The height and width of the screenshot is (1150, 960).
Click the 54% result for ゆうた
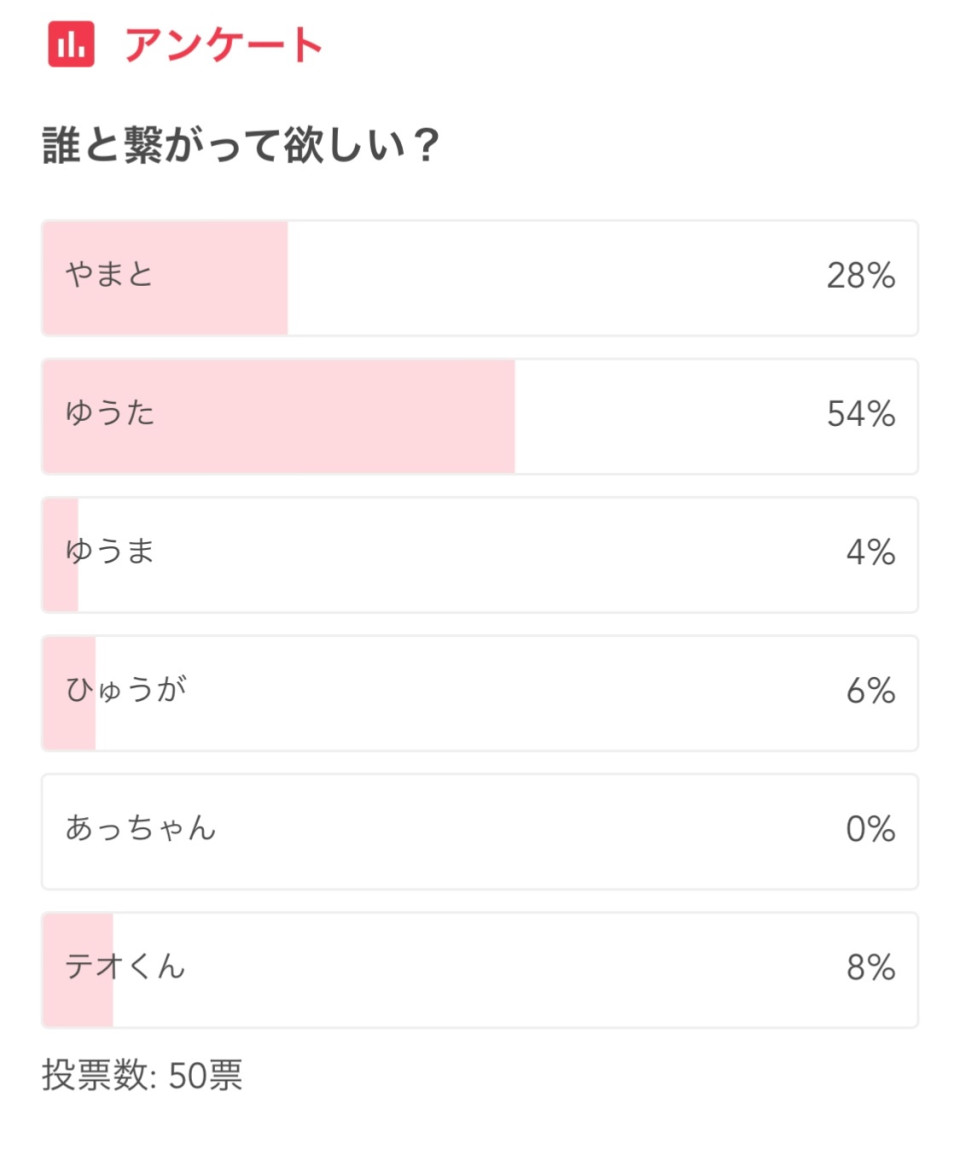(x=861, y=414)
